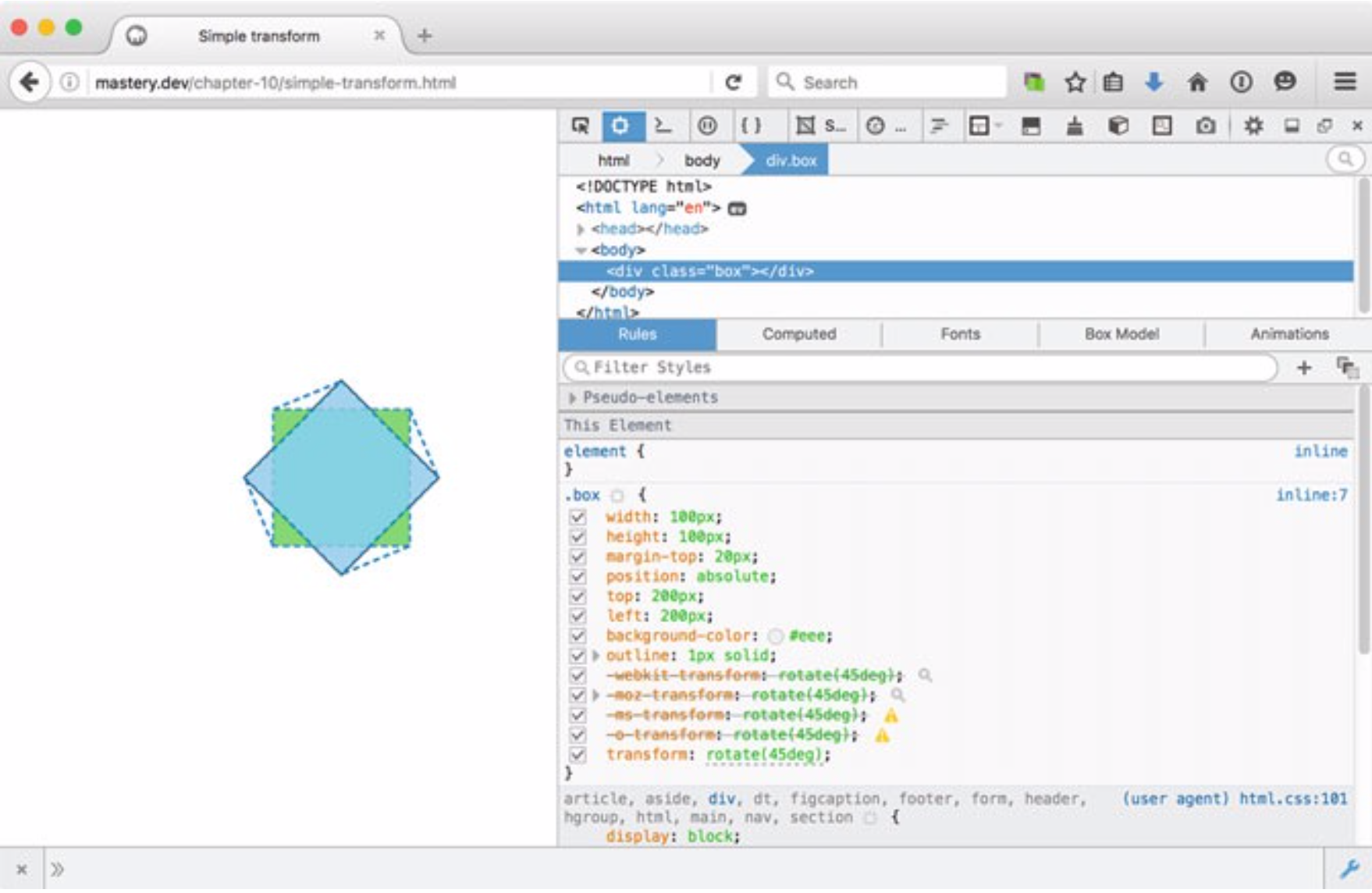Disable the background-color checkbox
The width and height of the screenshot is (1372, 893).
tap(578, 635)
